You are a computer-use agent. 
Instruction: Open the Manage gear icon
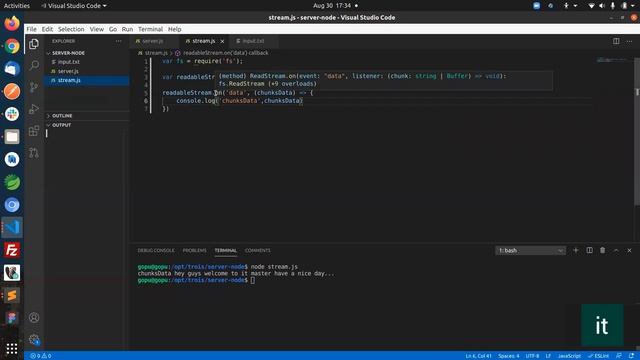pos(34,339)
